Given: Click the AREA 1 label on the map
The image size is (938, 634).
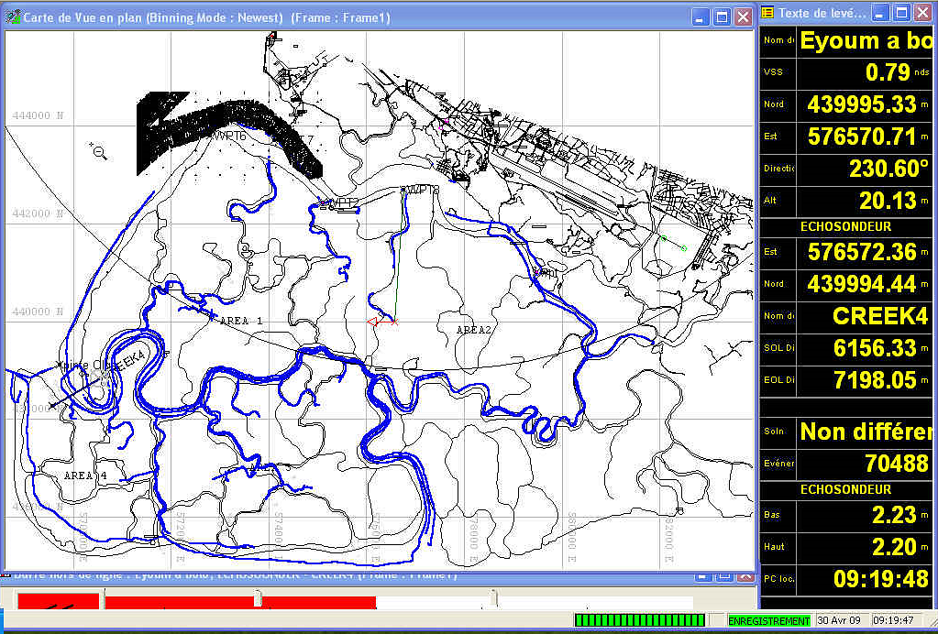Looking at the screenshot, I should (240, 321).
